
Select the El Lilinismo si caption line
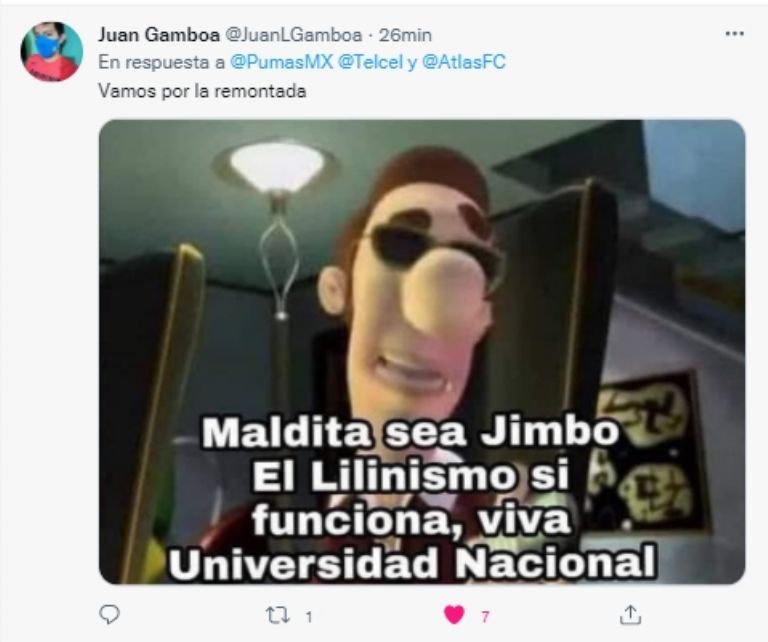tap(410, 476)
